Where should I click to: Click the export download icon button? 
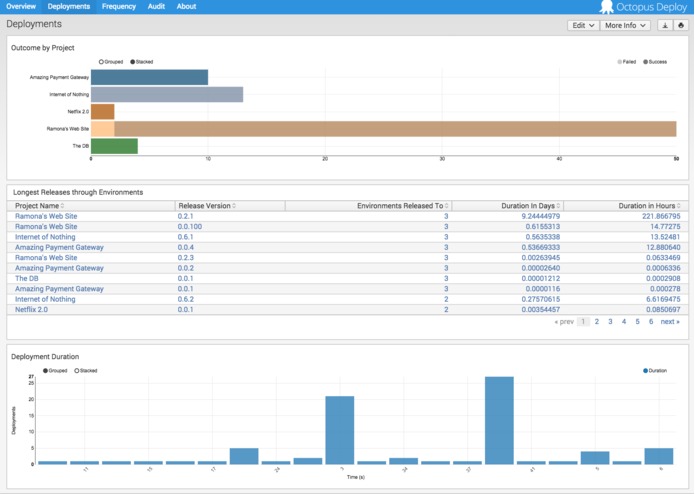tap(665, 25)
